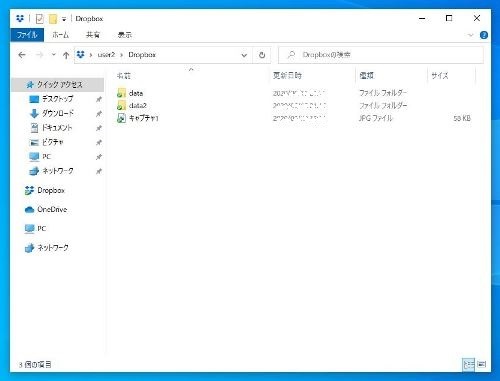The image size is (500, 381).
Task: Refresh the current folder view
Action: pyautogui.click(x=262, y=55)
